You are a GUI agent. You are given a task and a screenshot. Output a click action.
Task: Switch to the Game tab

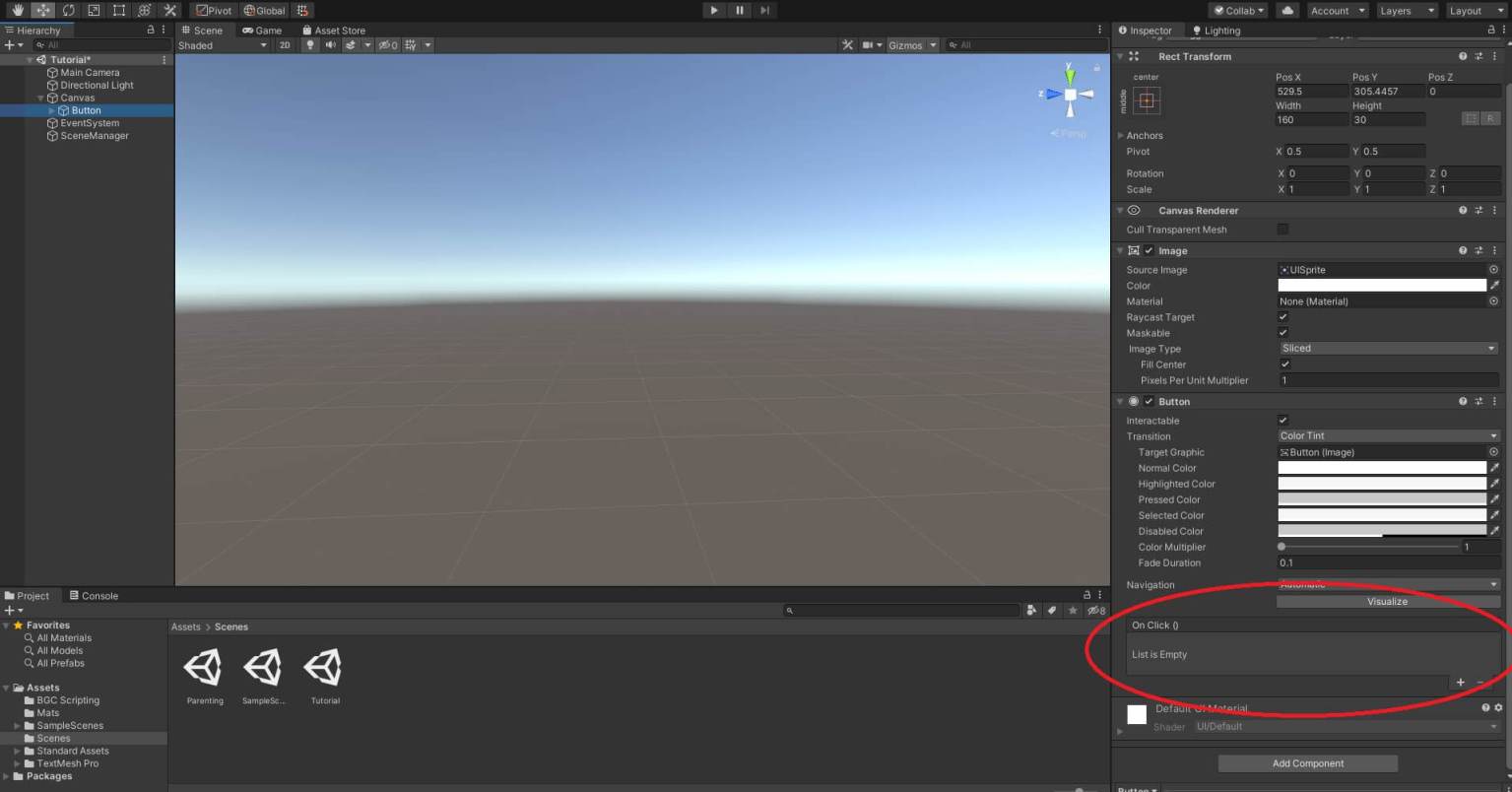tap(262, 30)
